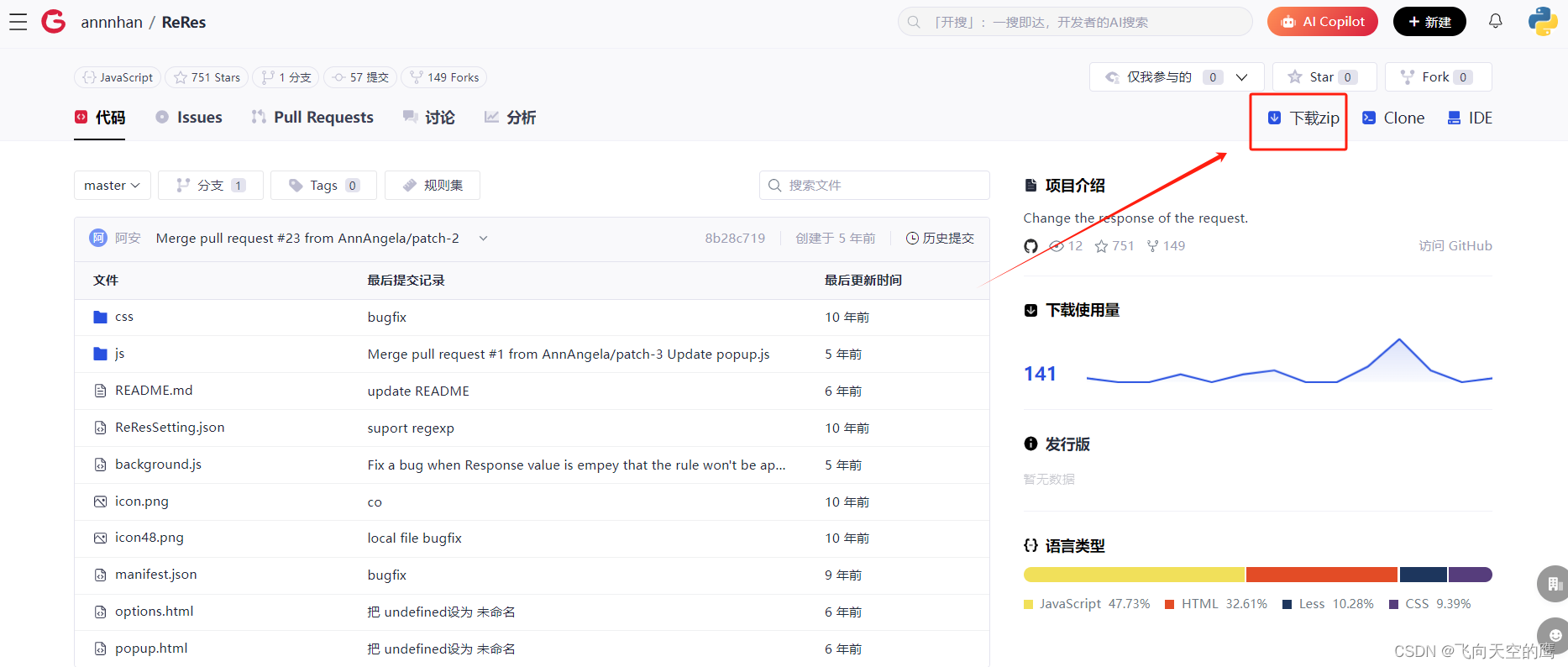
Task: Click the 分支 1 button
Action: tap(211, 186)
